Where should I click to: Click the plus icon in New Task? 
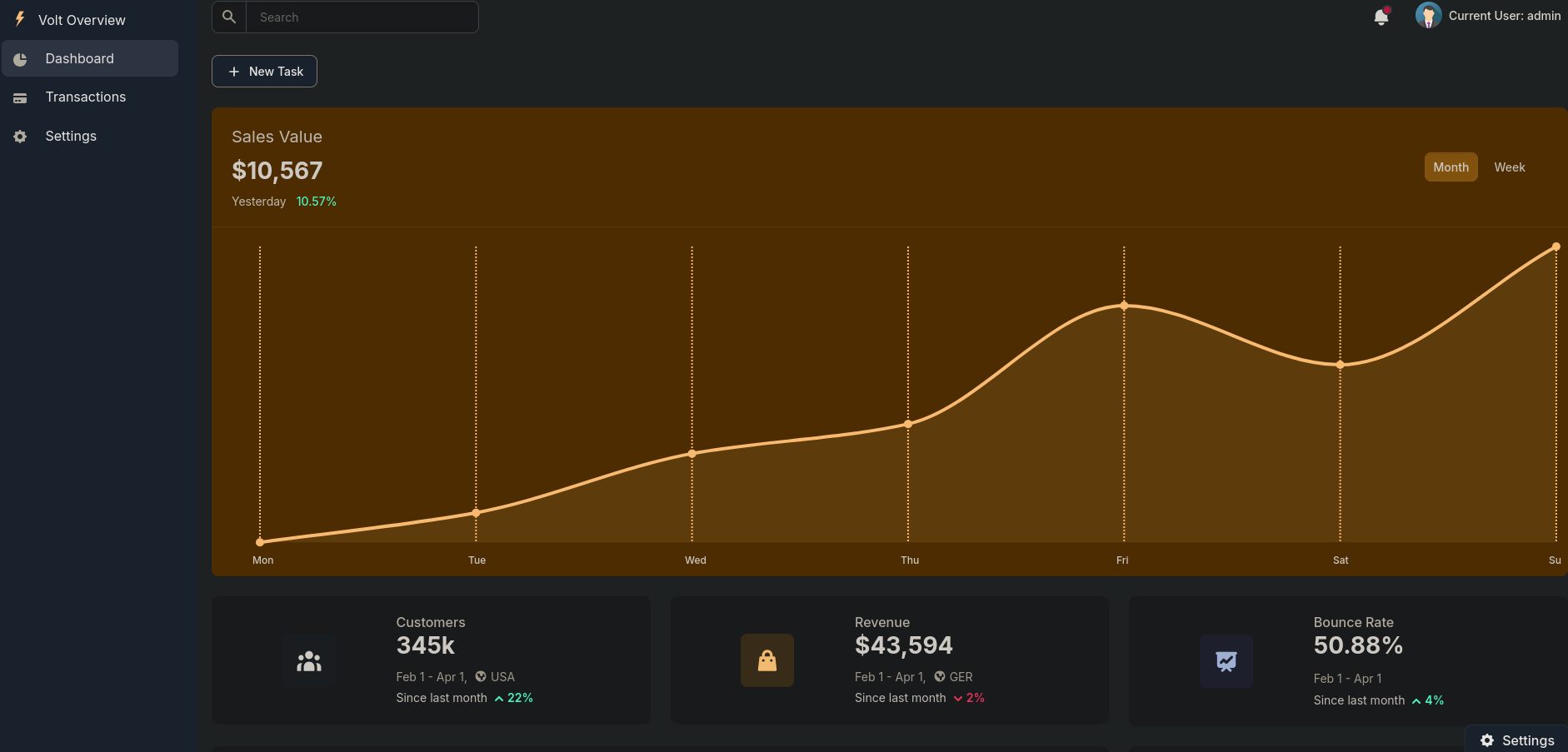point(234,72)
